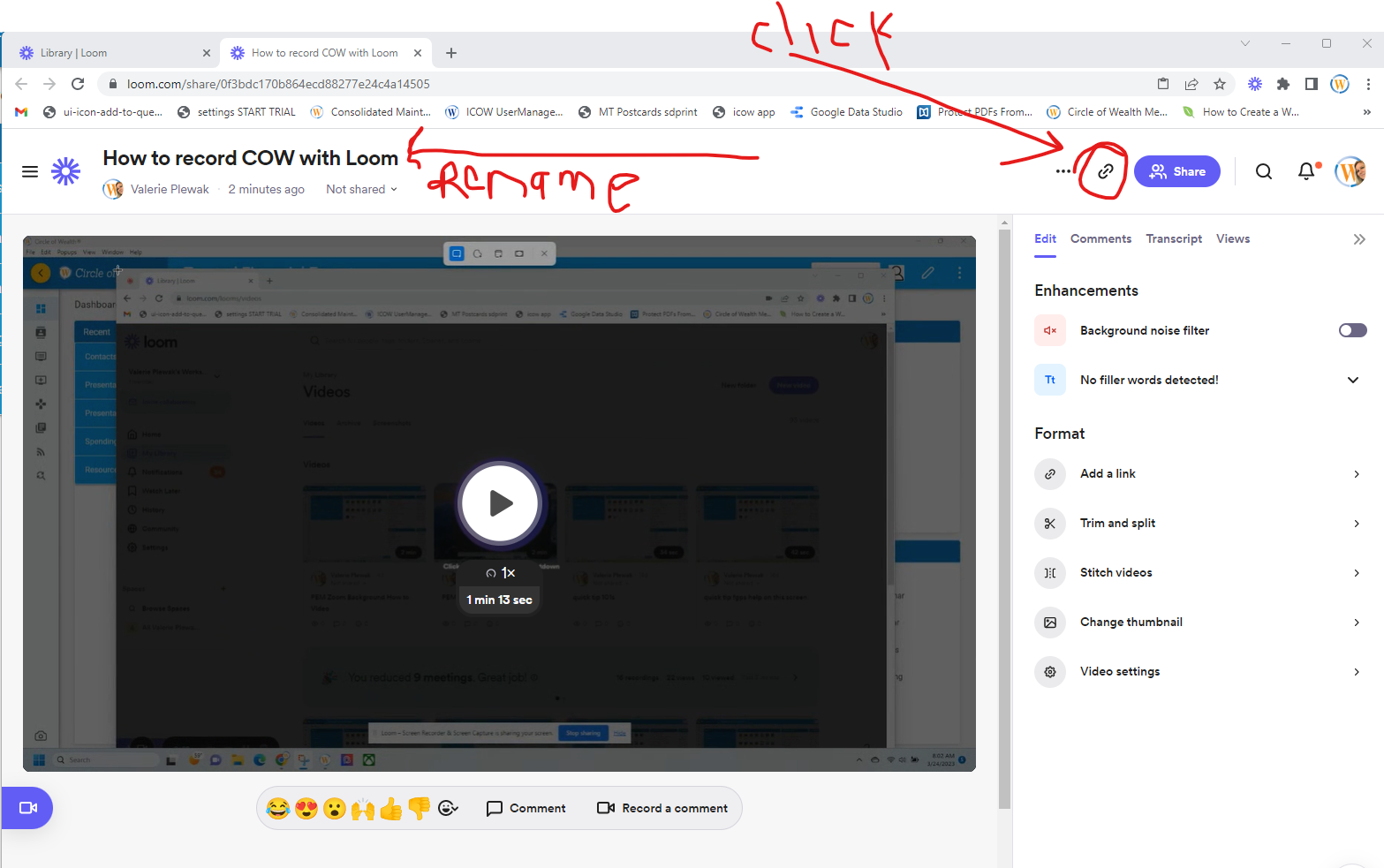Open a new browser tab
The width and height of the screenshot is (1384, 868).
(x=451, y=53)
